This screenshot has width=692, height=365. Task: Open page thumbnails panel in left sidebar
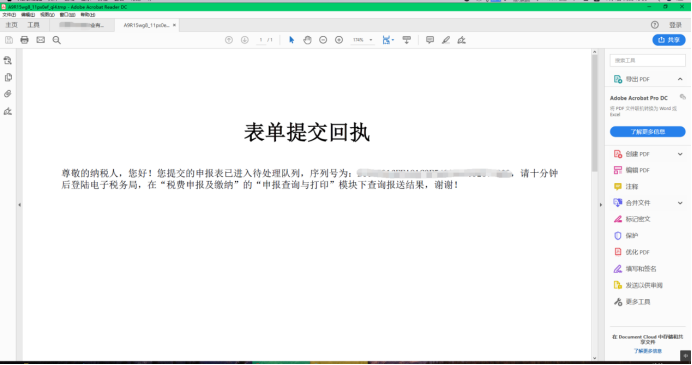[8, 77]
